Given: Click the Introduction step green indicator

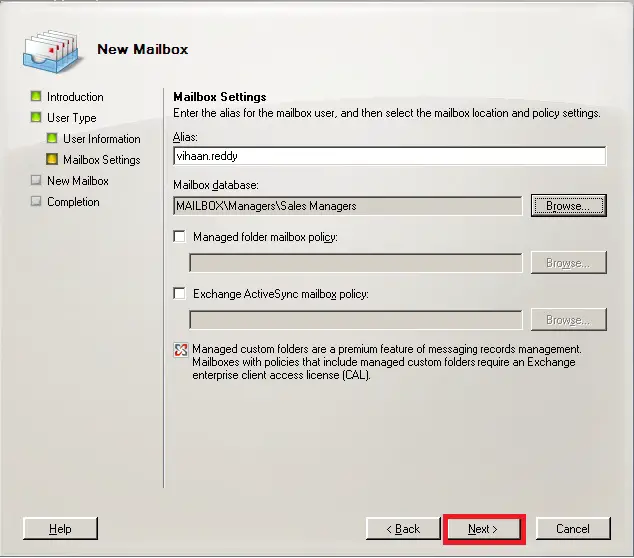Looking at the screenshot, I should pos(36,96).
